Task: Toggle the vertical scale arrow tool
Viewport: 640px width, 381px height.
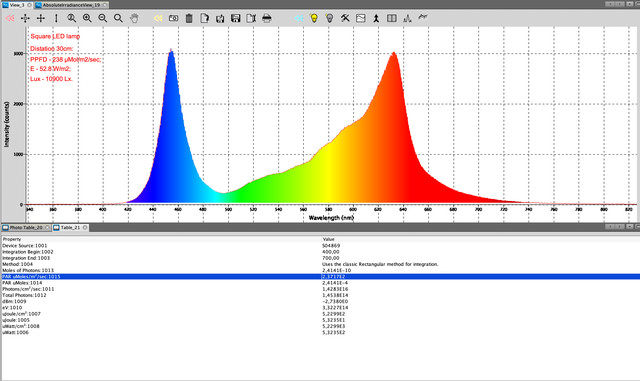Action: [56, 18]
